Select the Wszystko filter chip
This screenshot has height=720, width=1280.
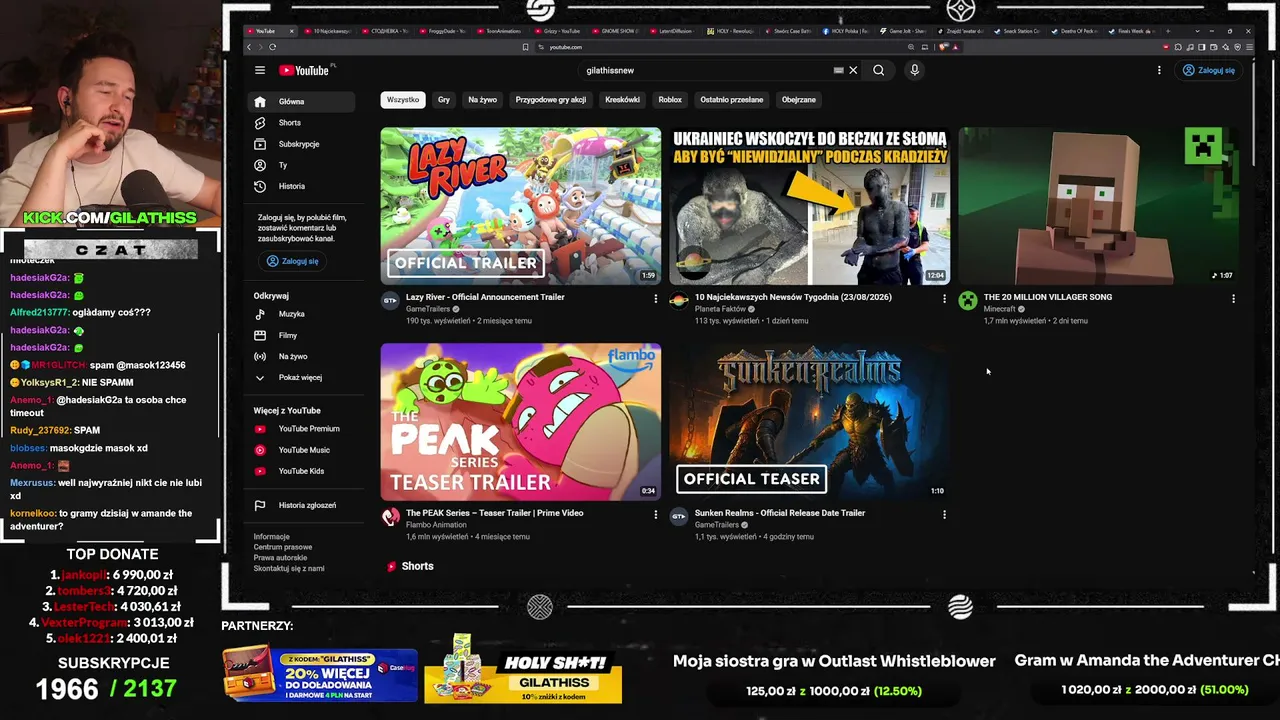tap(403, 100)
